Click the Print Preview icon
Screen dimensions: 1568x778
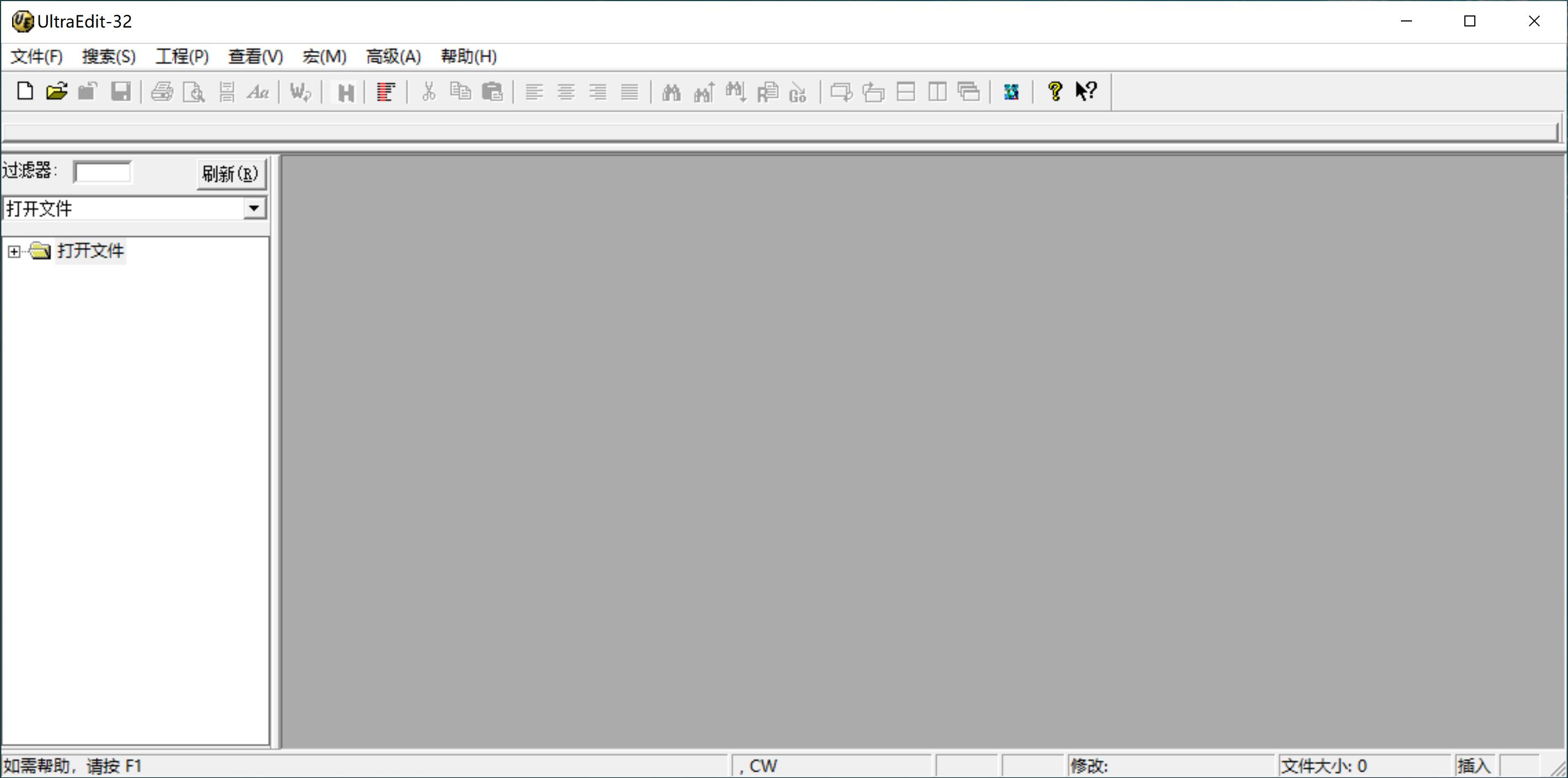coord(194,91)
